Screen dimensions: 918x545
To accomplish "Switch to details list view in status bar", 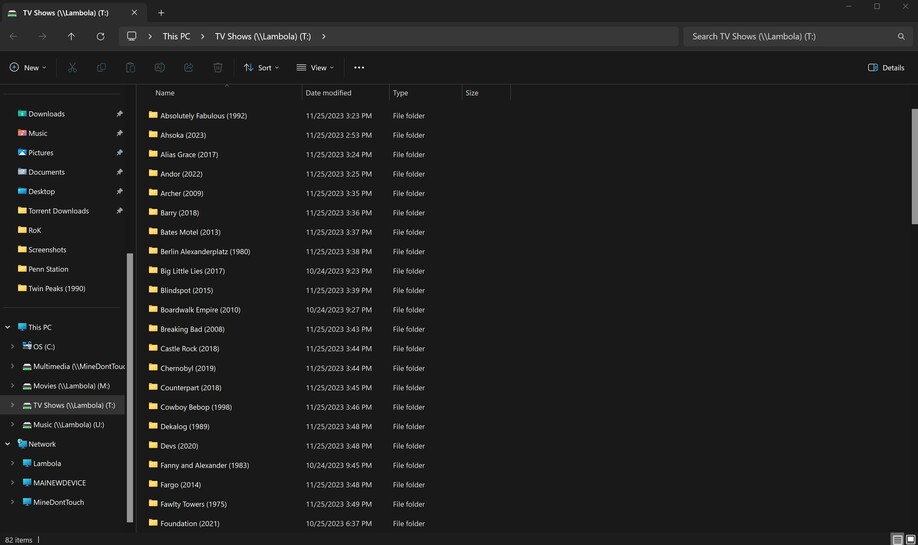I will pos(897,539).
